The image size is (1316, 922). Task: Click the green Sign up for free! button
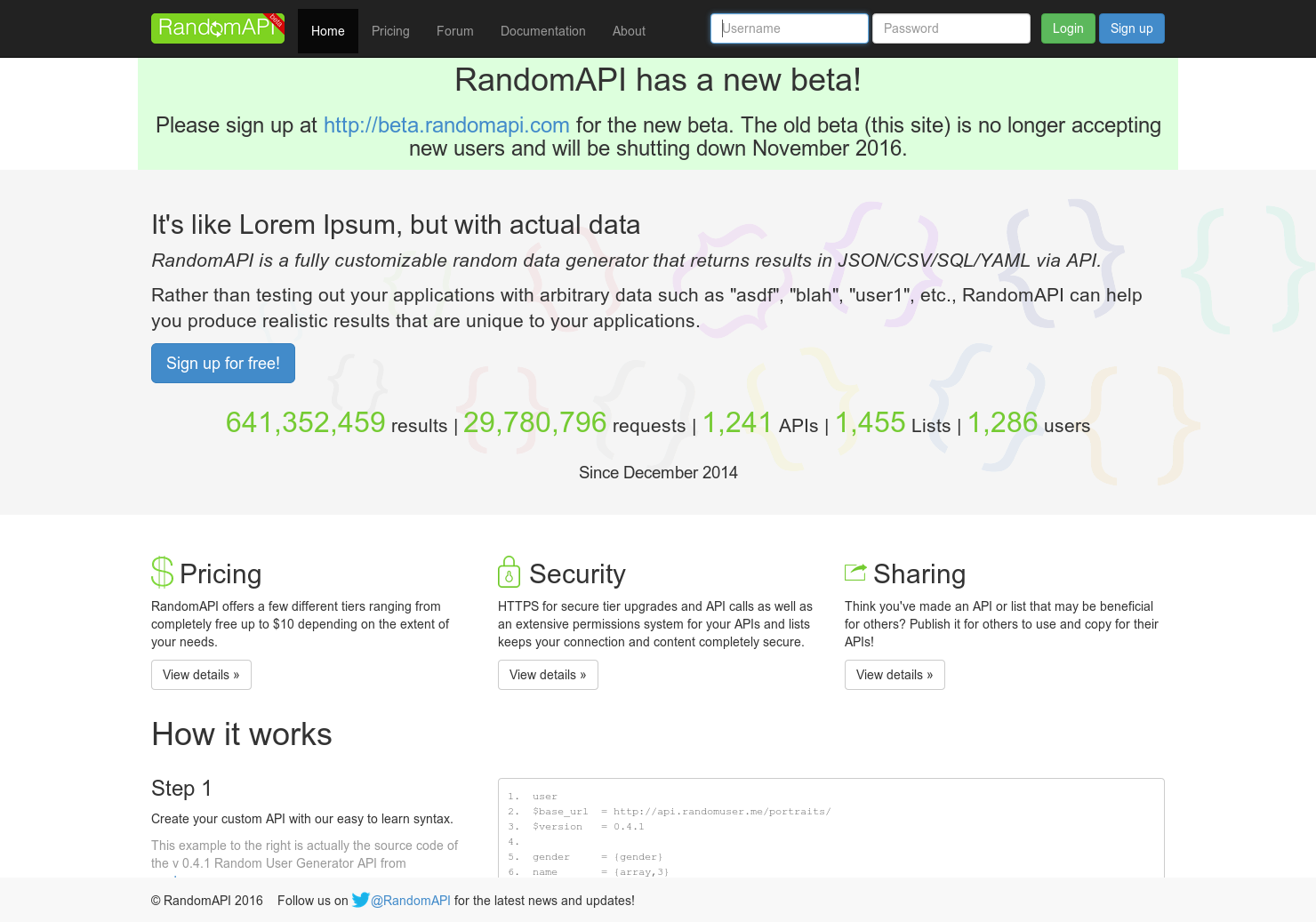(222, 363)
